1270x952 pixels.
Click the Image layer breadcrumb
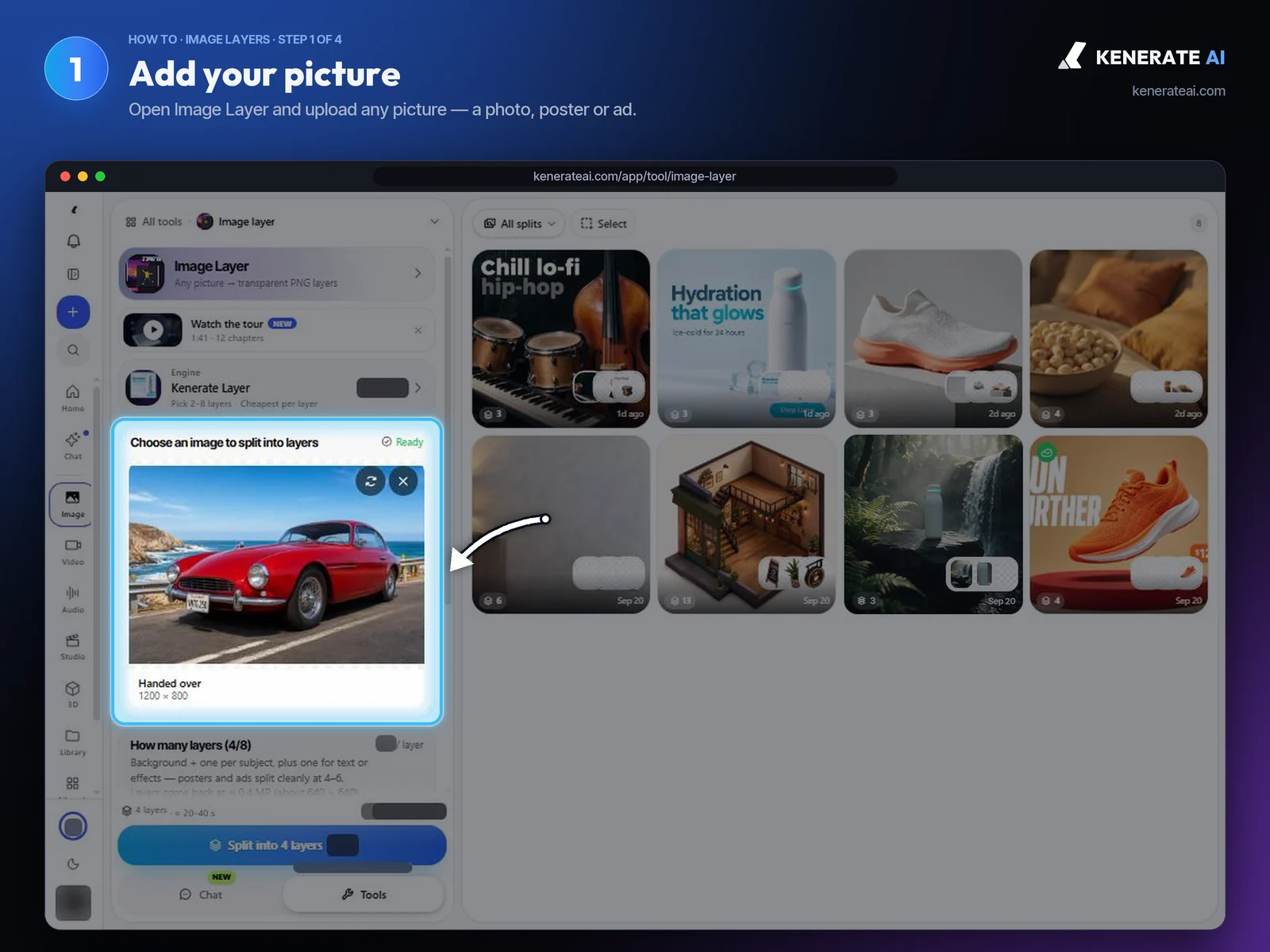point(236,222)
